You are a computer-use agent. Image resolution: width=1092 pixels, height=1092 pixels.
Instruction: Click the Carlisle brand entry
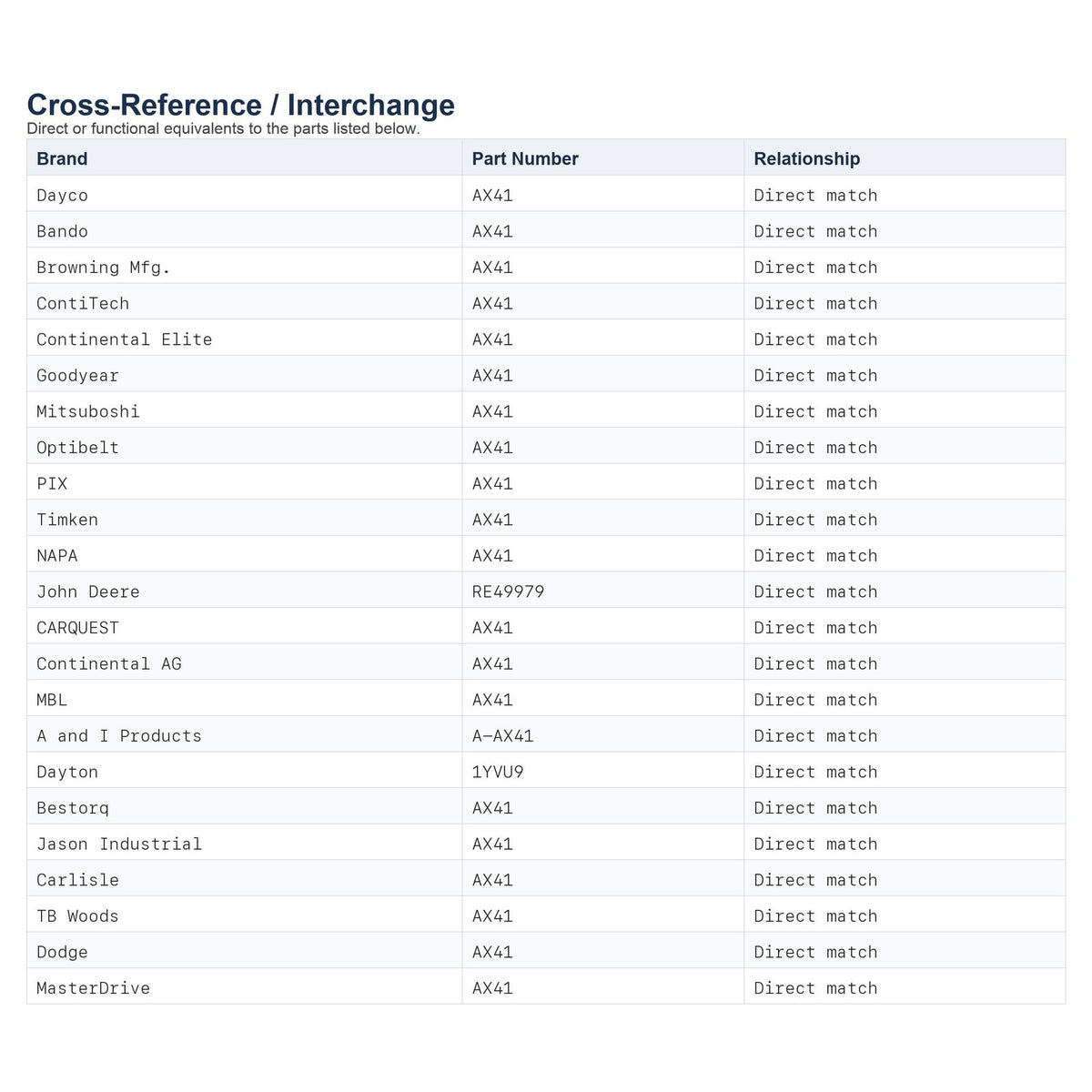click(77, 880)
